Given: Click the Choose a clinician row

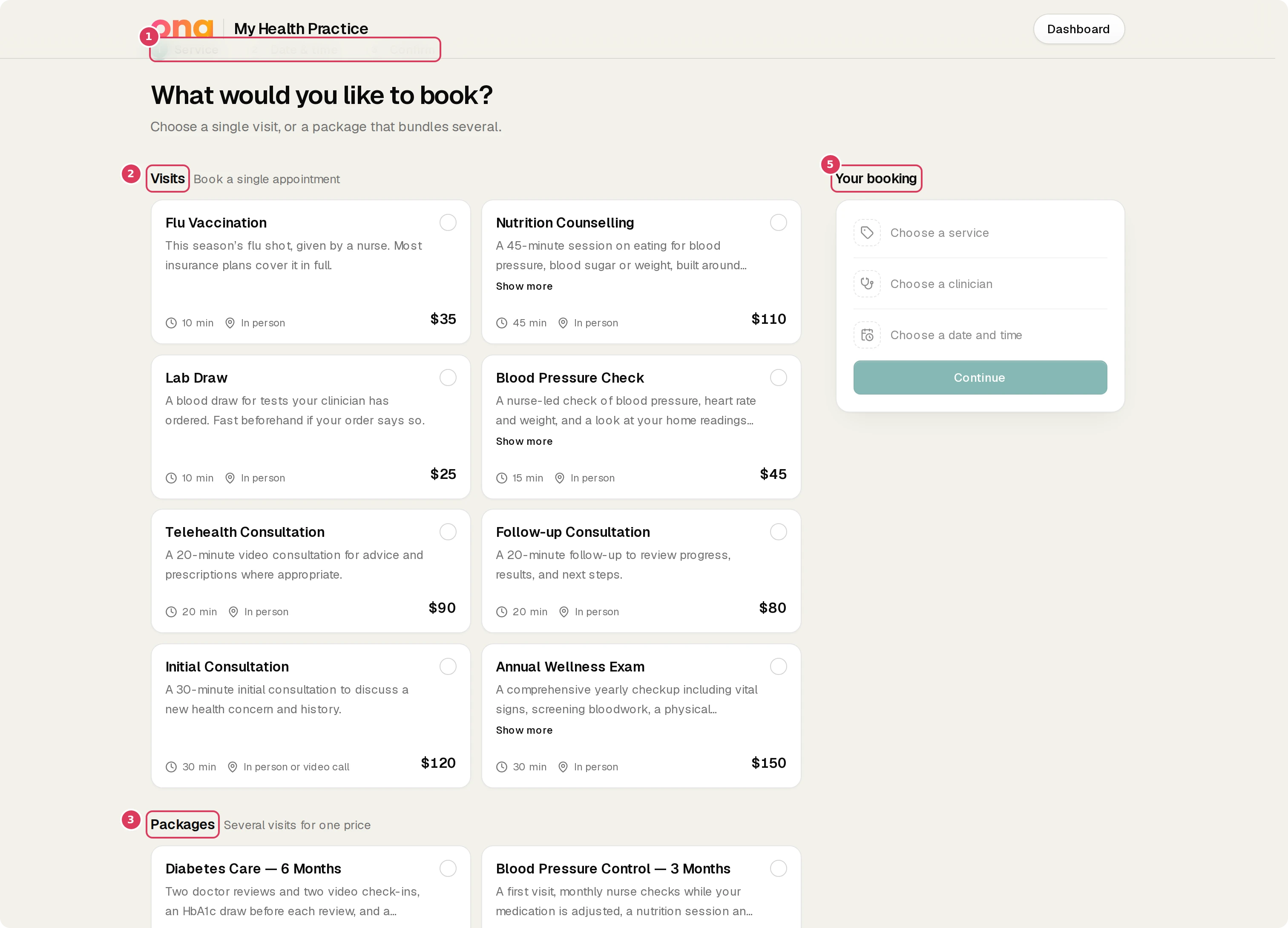Looking at the screenshot, I should (x=980, y=284).
